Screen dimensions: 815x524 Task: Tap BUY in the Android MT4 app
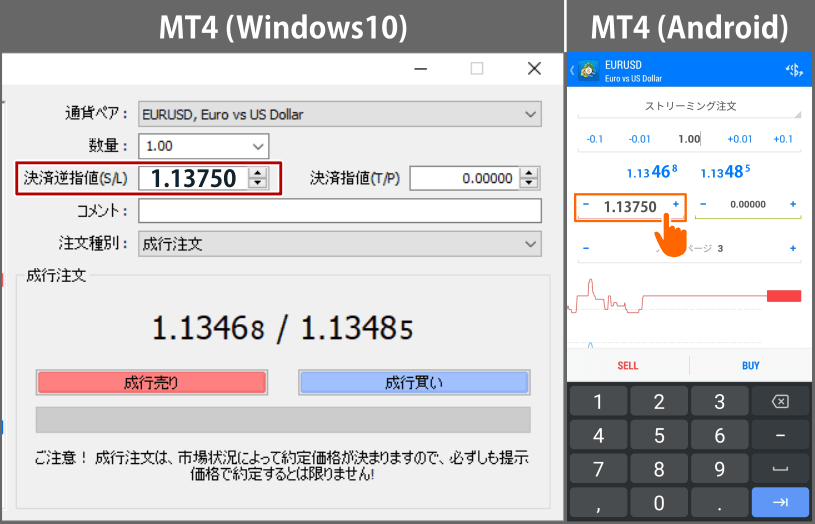point(751,365)
